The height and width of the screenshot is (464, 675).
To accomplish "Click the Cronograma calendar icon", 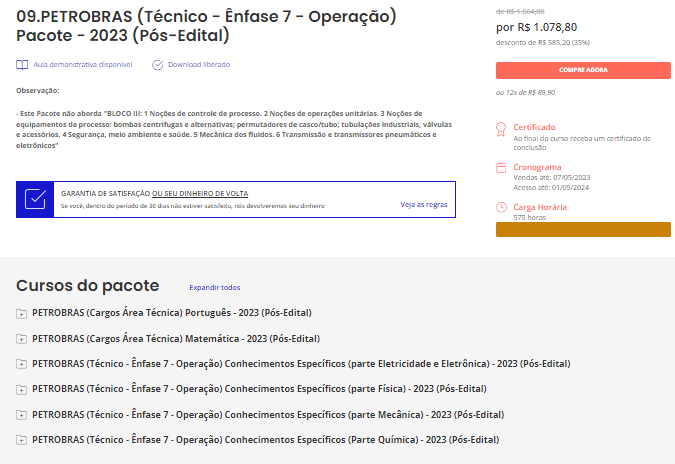I will pos(501,167).
